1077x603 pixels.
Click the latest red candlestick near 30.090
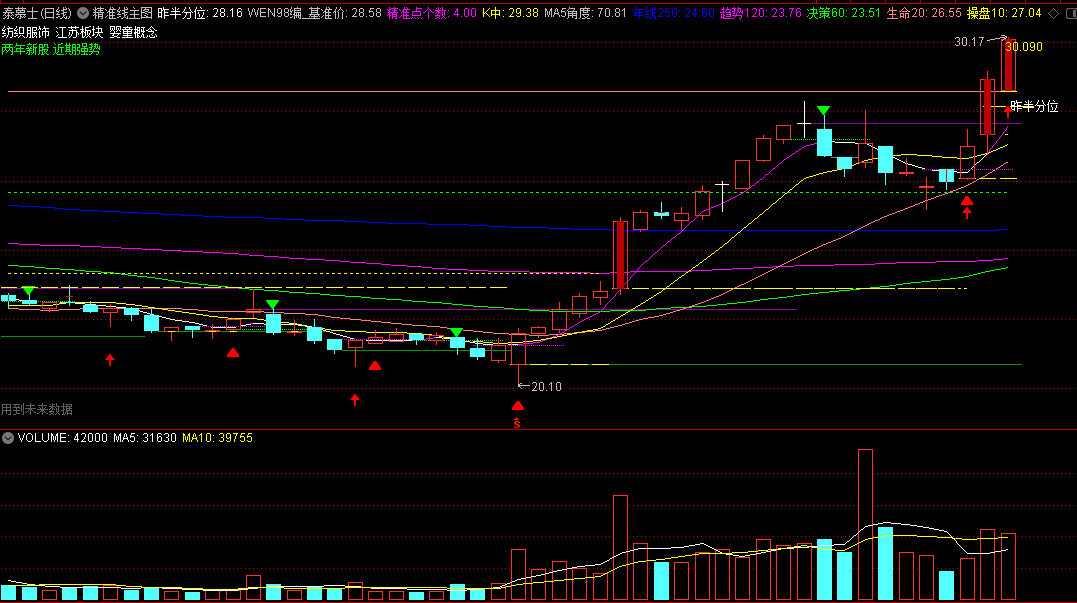[x=1008, y=65]
